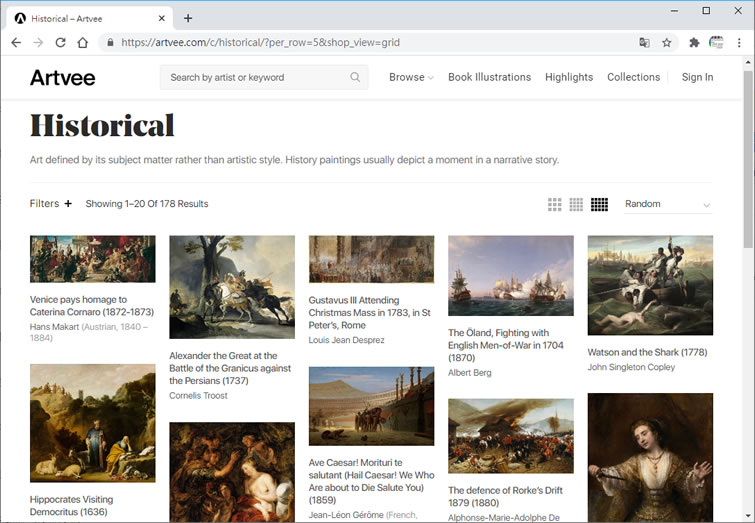Open title Gustavus III Attending Christmas Mass
Image resolution: width=755 pixels, height=523 pixels.
[370, 313]
